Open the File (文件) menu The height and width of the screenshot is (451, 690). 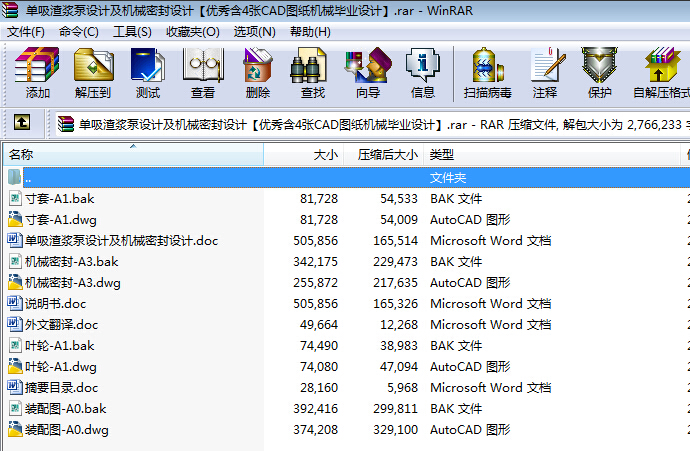point(26,32)
